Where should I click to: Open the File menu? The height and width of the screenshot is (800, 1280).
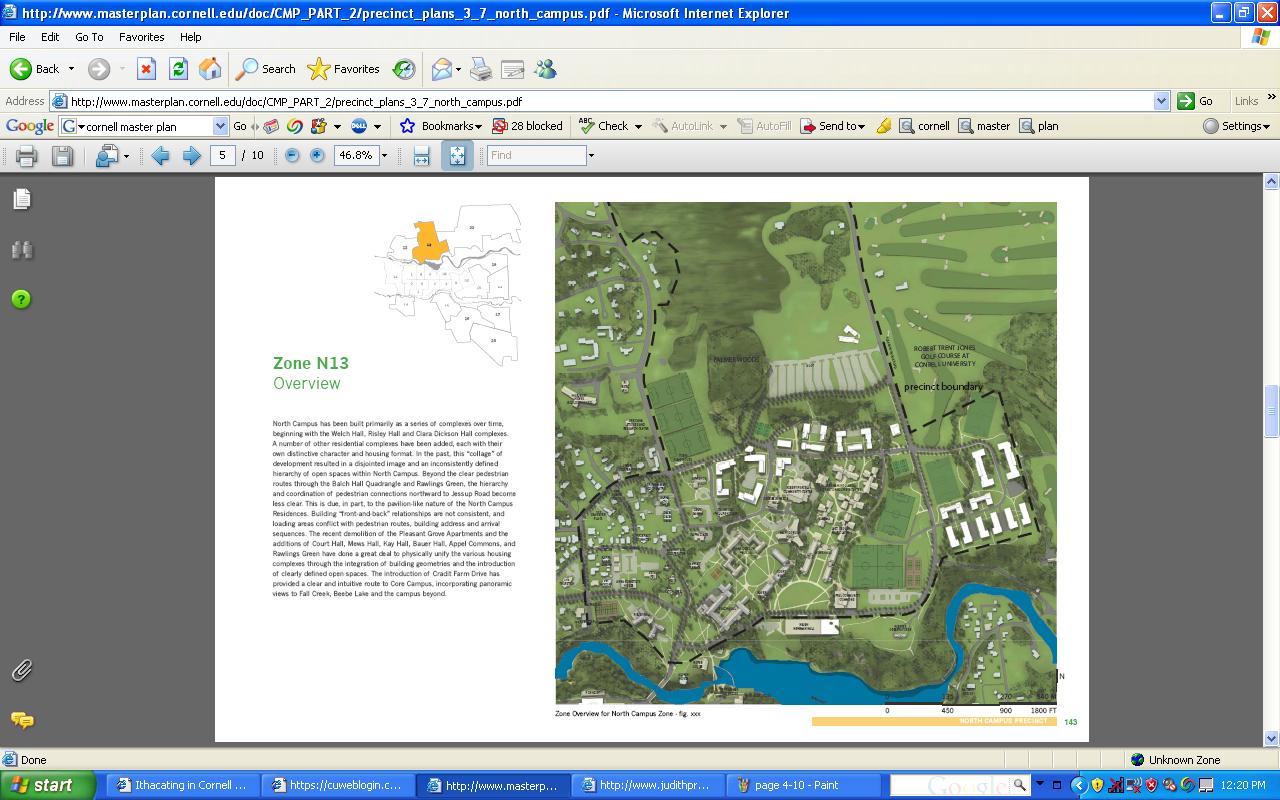coord(17,37)
